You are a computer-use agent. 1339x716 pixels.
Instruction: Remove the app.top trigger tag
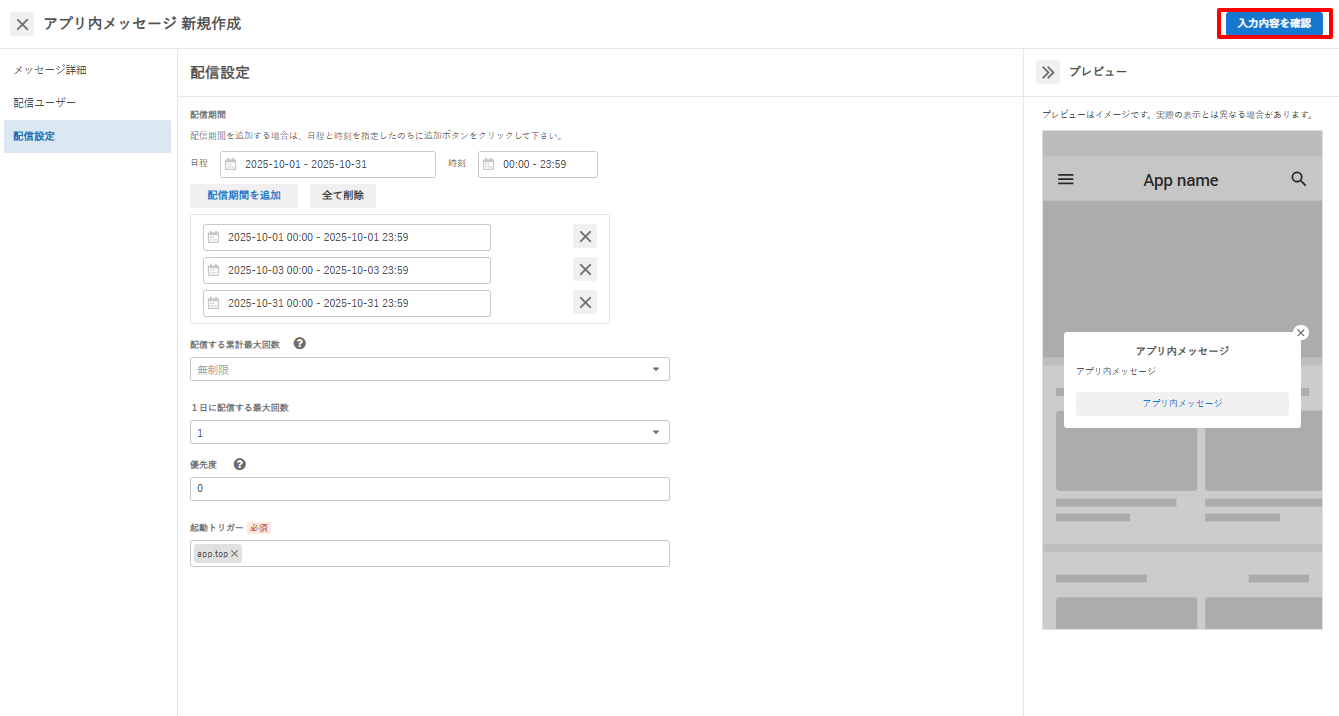coord(235,553)
